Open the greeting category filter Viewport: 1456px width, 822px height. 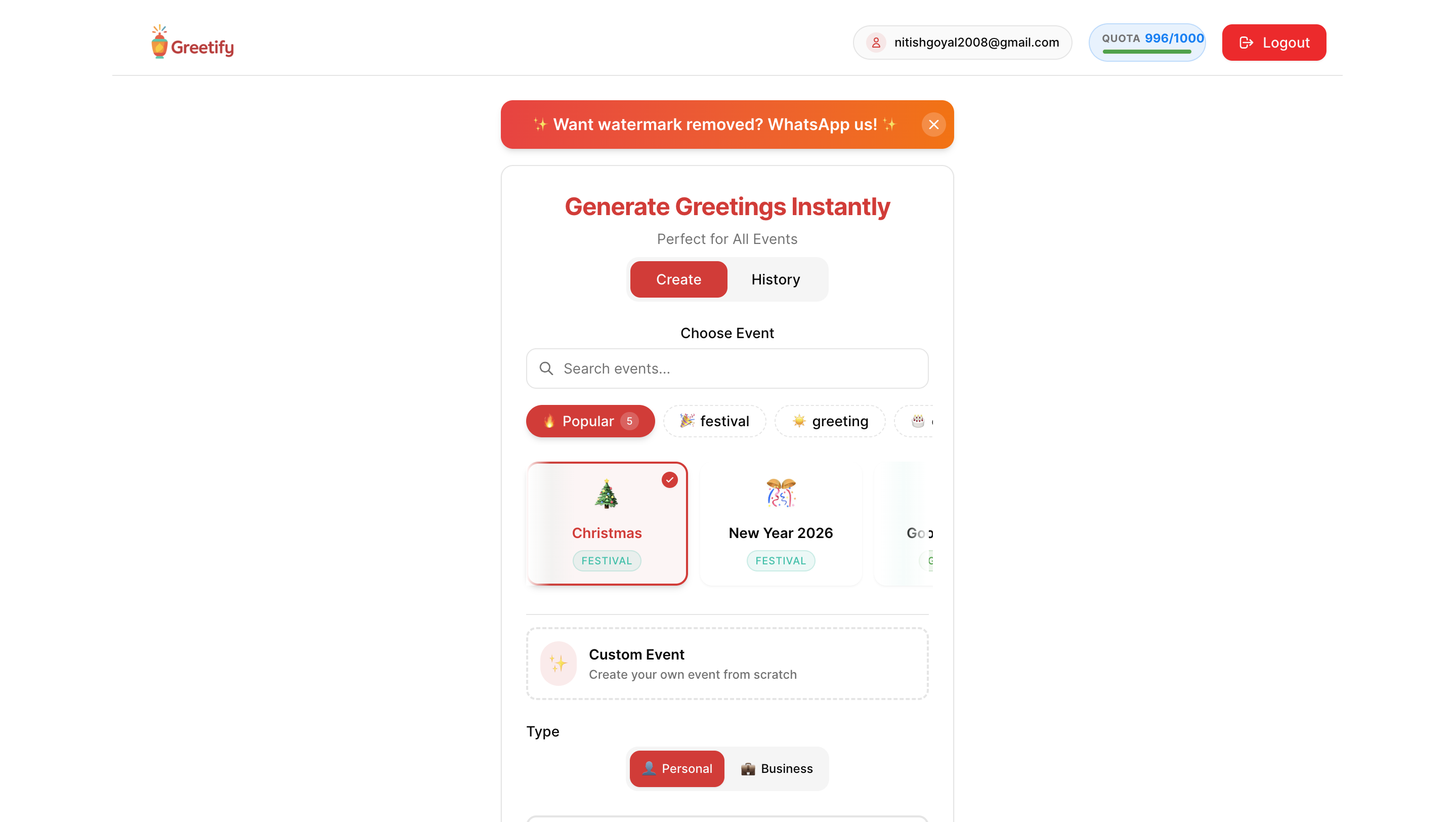[x=830, y=421]
